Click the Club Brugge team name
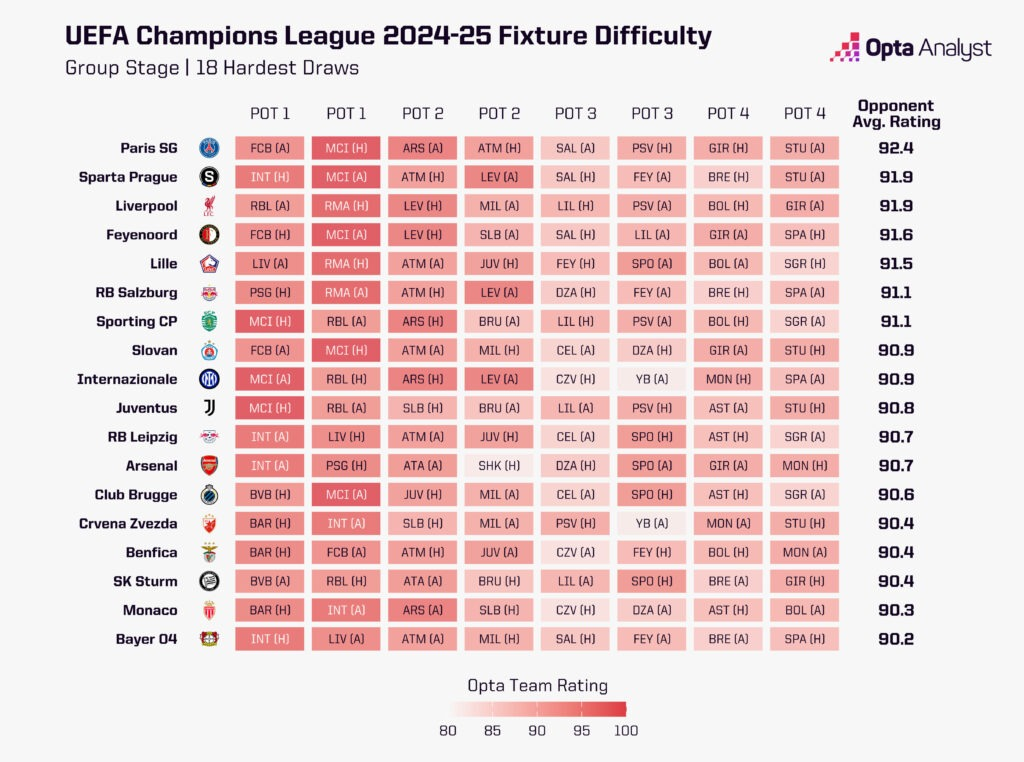Image resolution: width=1024 pixels, height=762 pixels. (136, 495)
